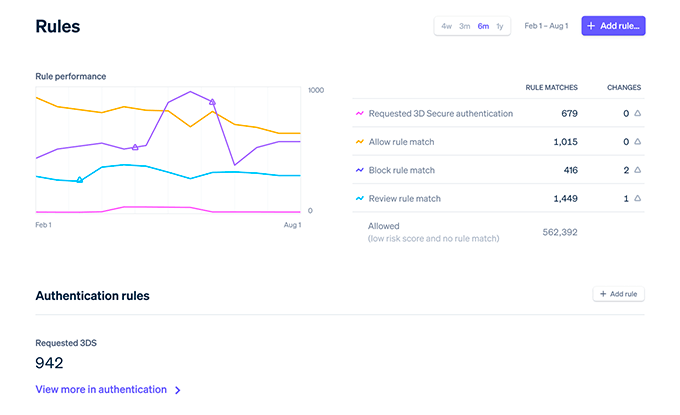
Task: Select the 3m time range
Action: point(464,26)
